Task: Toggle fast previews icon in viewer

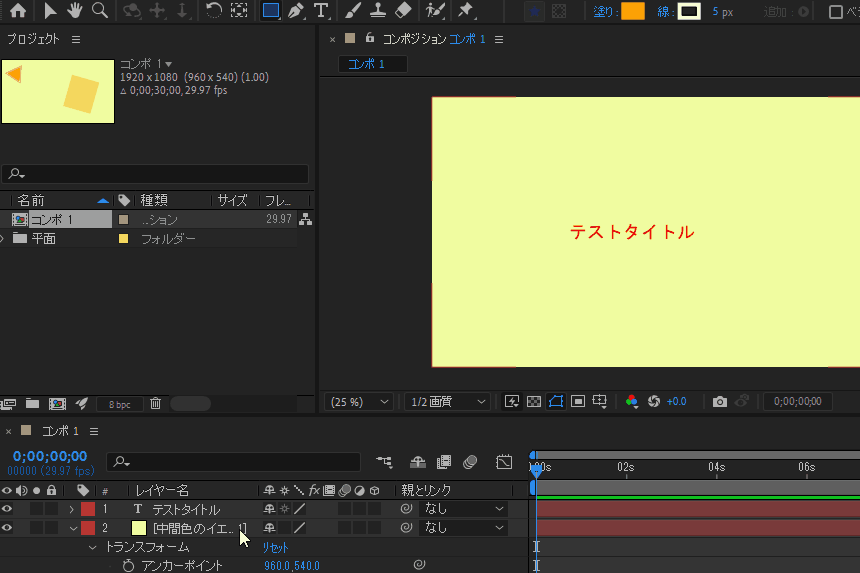Action: 512,401
